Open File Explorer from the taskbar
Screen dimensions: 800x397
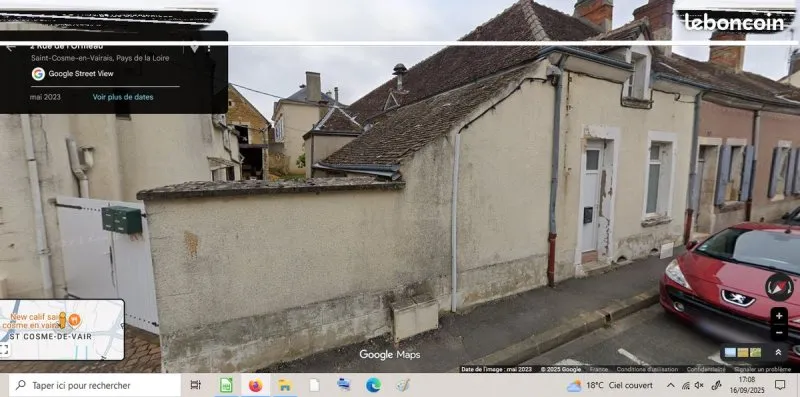[x=285, y=385]
